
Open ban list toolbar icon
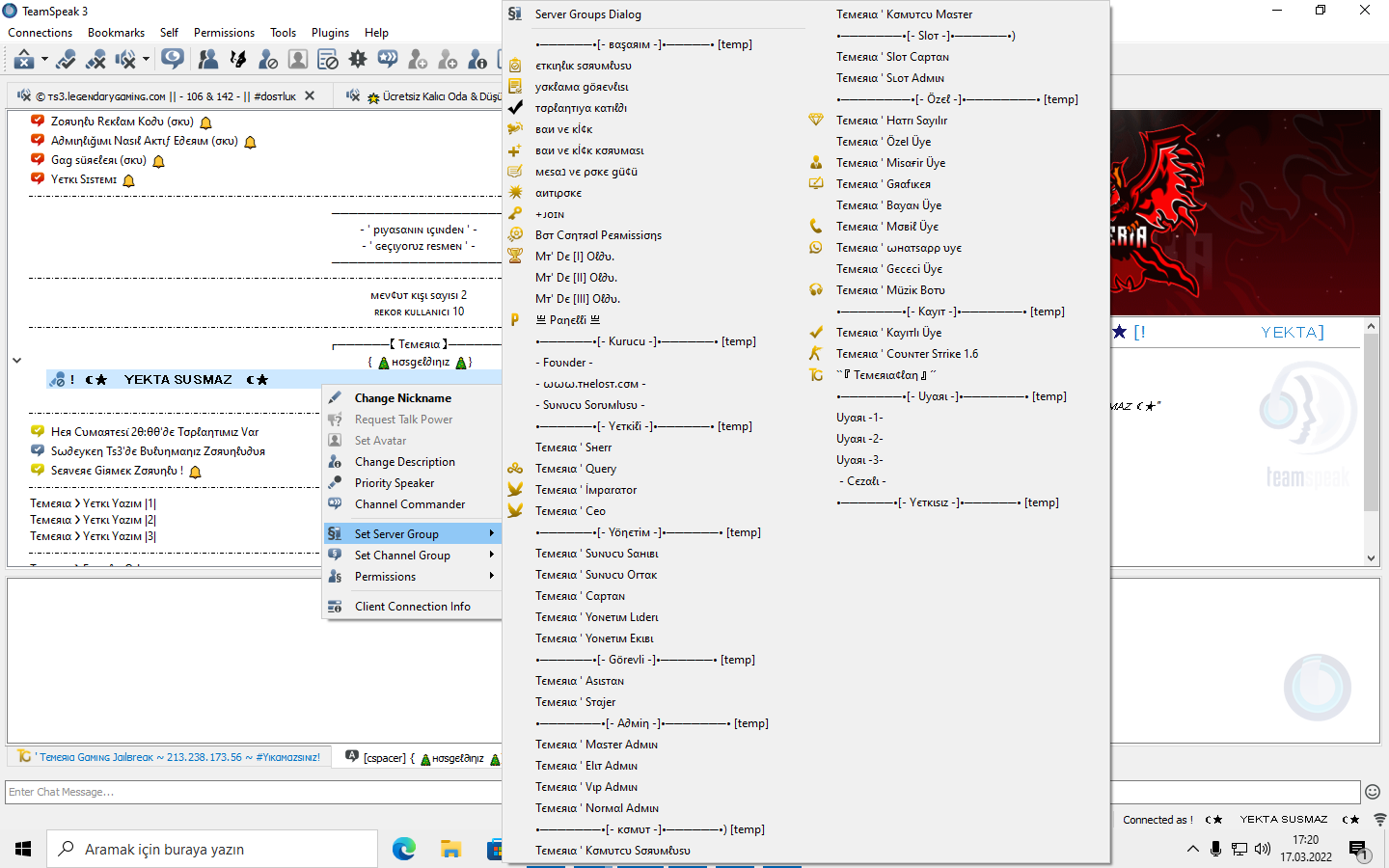[x=328, y=60]
